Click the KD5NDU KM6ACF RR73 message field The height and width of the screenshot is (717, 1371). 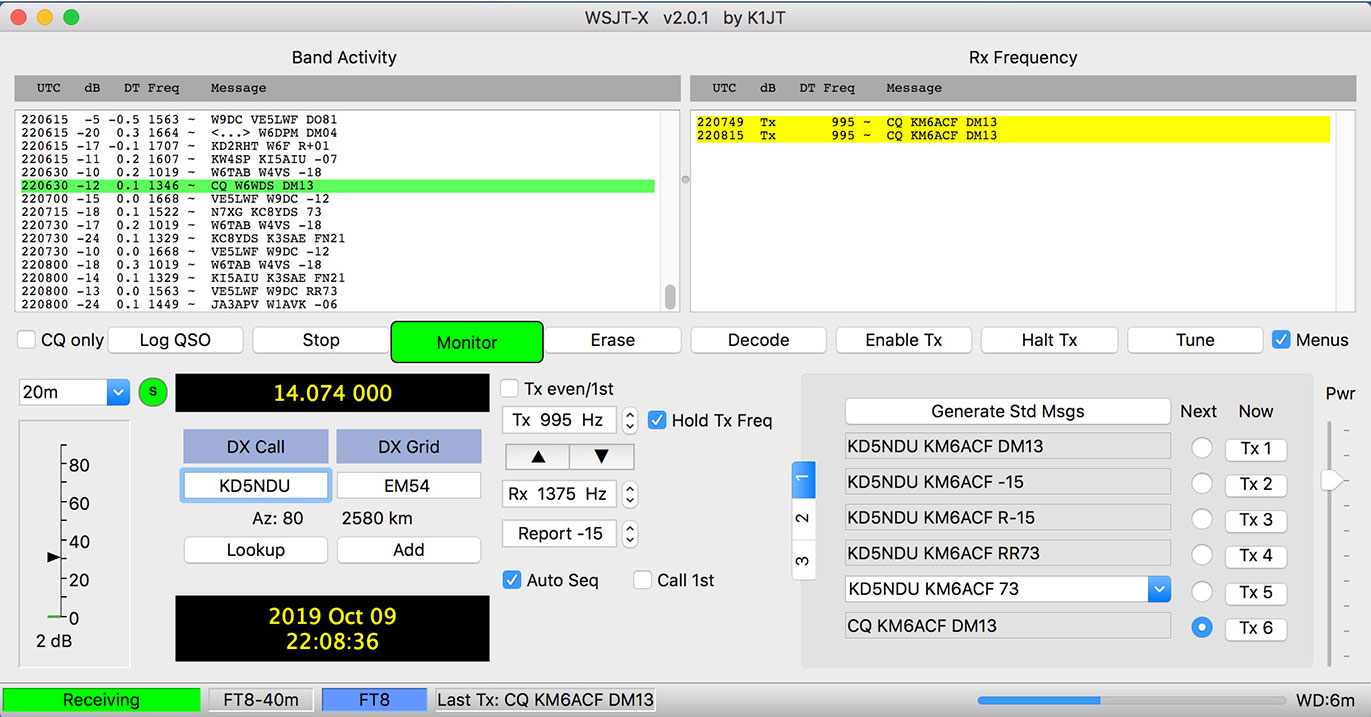1008,553
